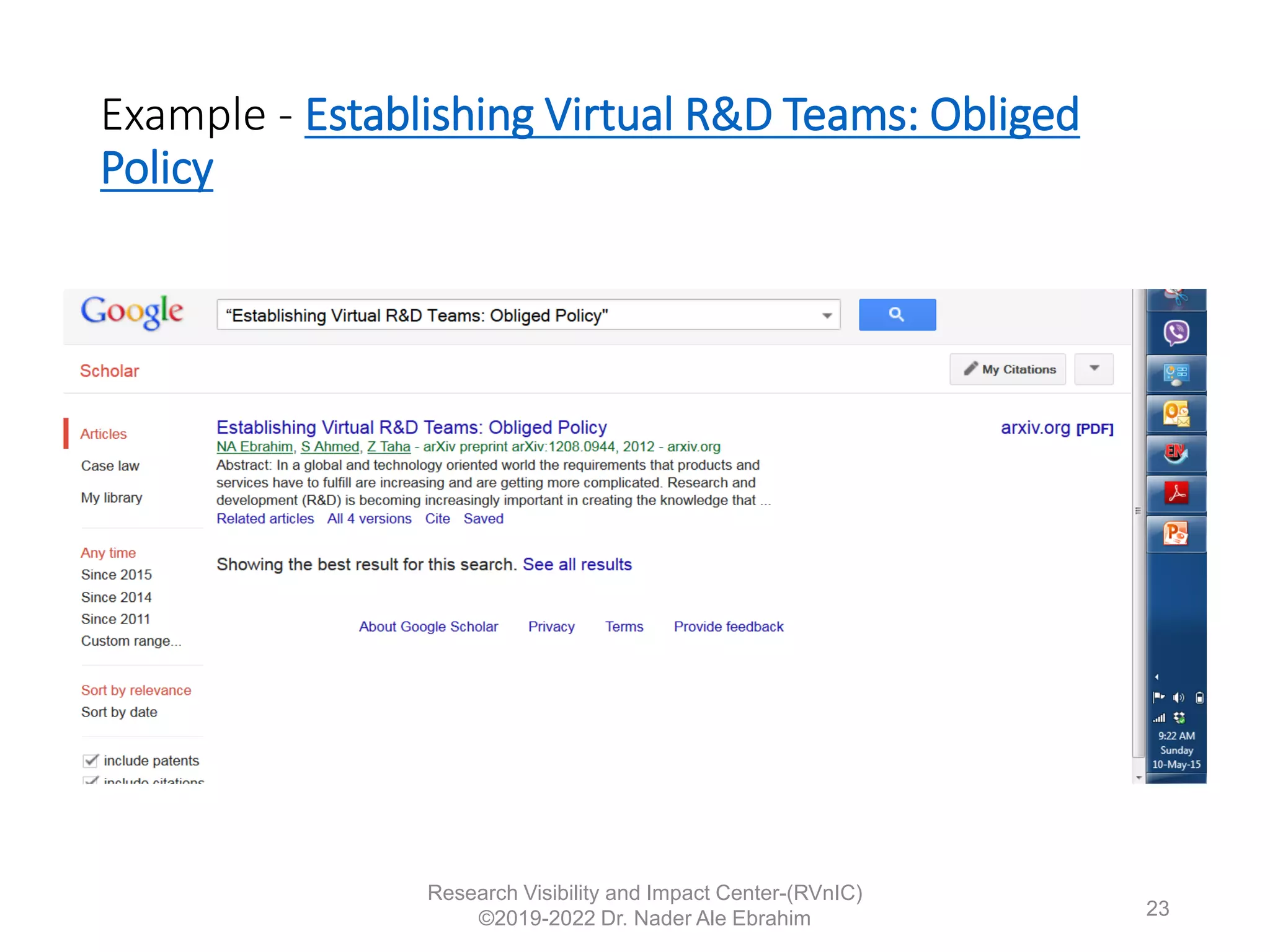
Task: Click the volume speaker tray icon
Action: (1179, 697)
